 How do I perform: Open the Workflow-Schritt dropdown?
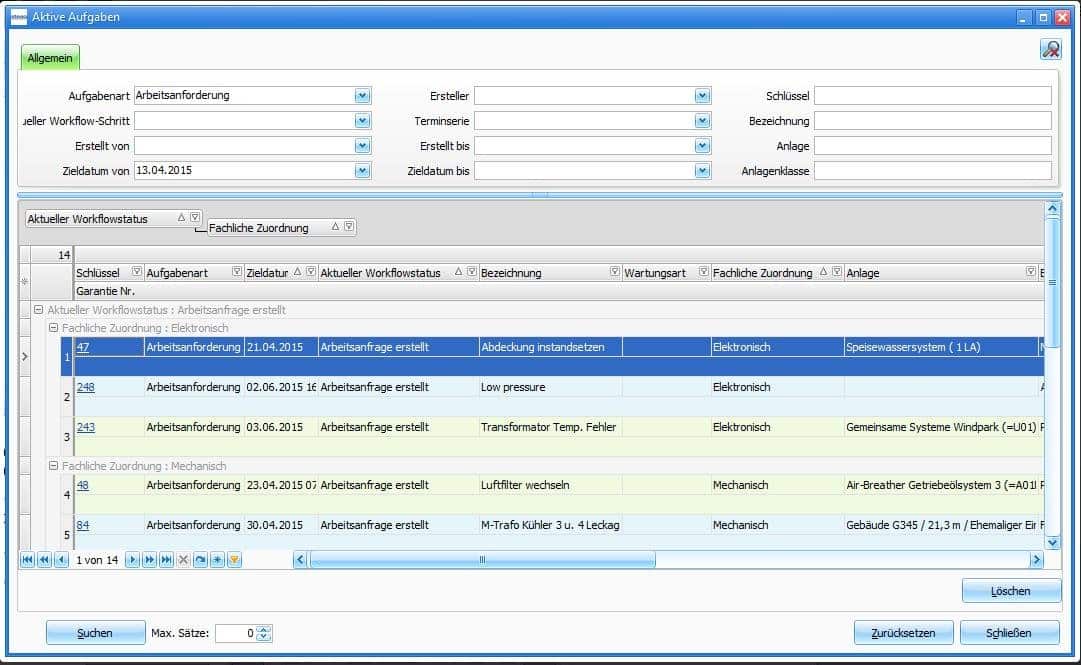click(363, 121)
